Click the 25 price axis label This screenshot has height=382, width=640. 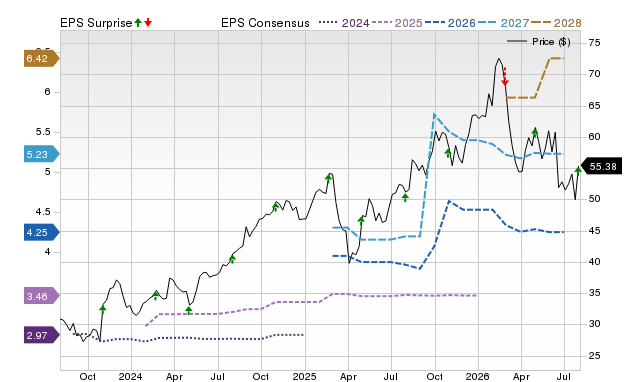pos(594,356)
